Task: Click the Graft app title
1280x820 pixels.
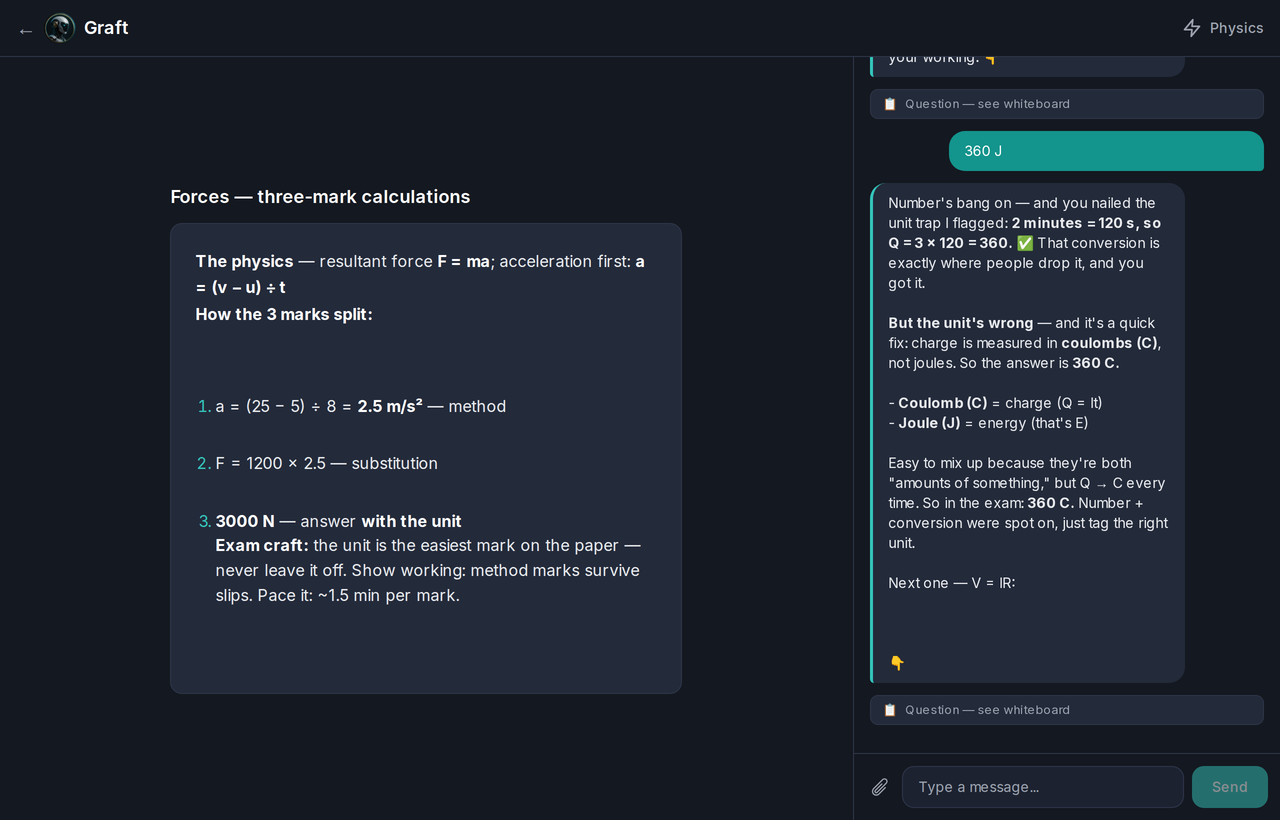Action: tap(106, 28)
